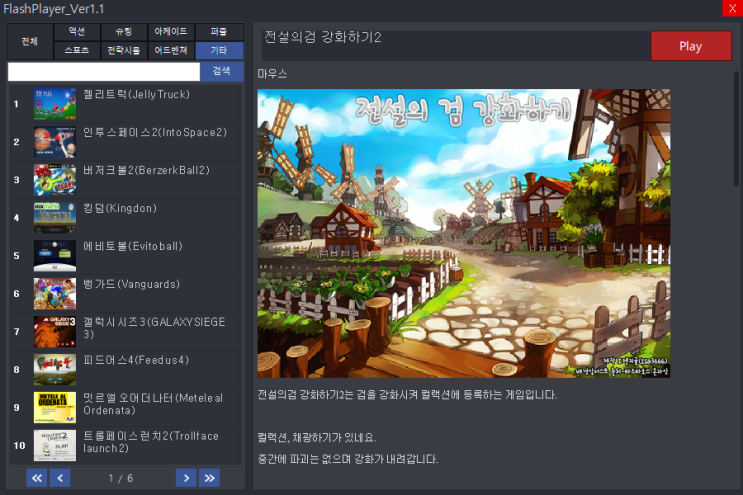Click the 전설의검 강화하기2 game title
The image size is (743, 495).
pos(322,37)
